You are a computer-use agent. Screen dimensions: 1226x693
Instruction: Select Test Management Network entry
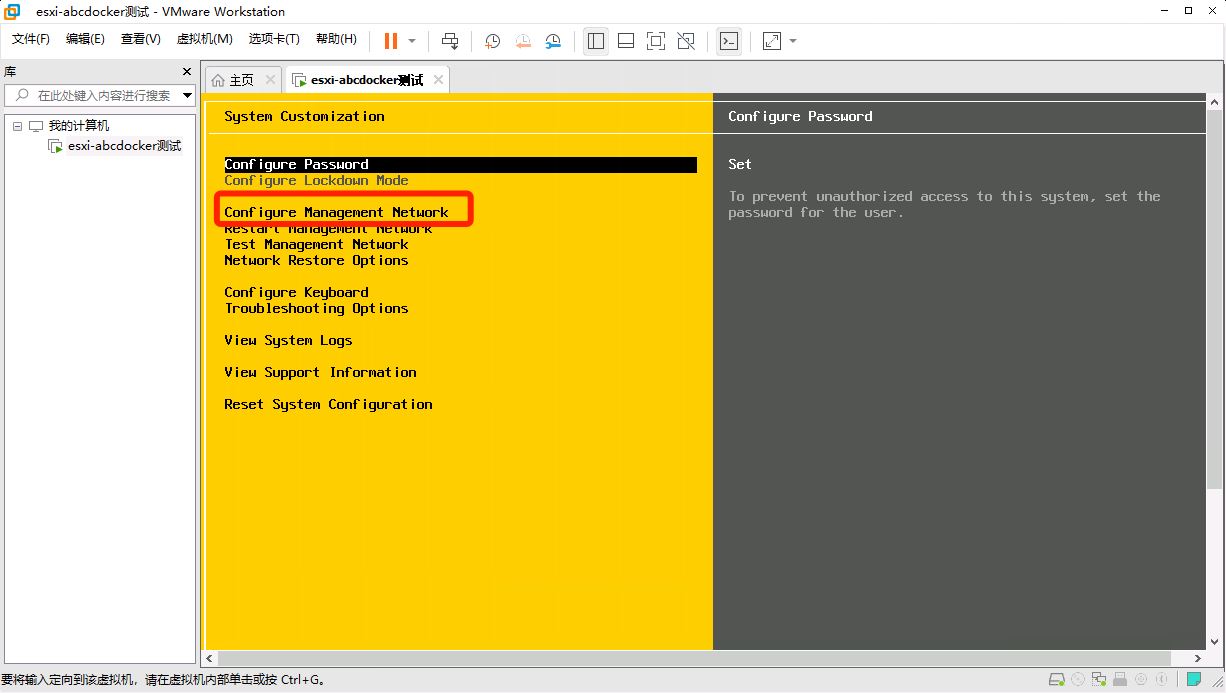[316, 245]
